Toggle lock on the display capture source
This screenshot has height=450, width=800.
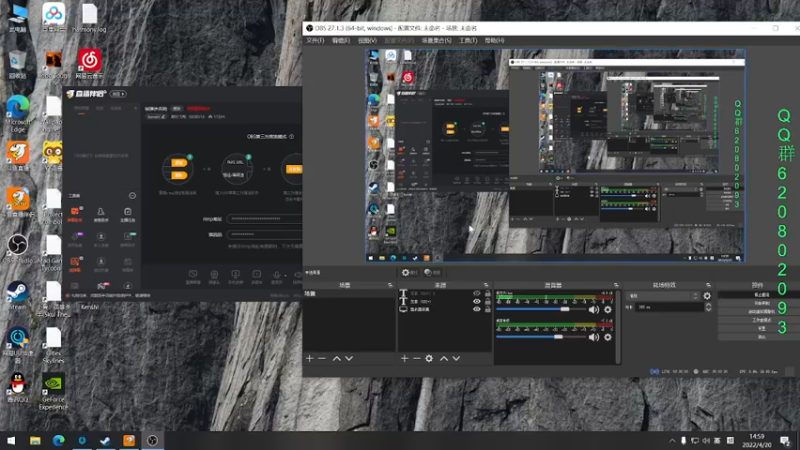(x=487, y=309)
